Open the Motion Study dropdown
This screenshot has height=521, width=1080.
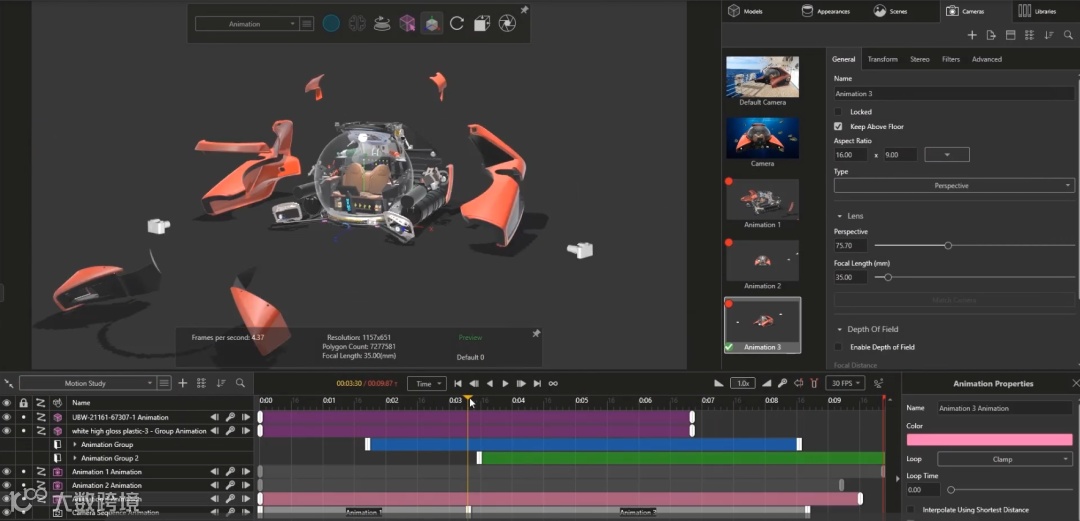click(87, 383)
